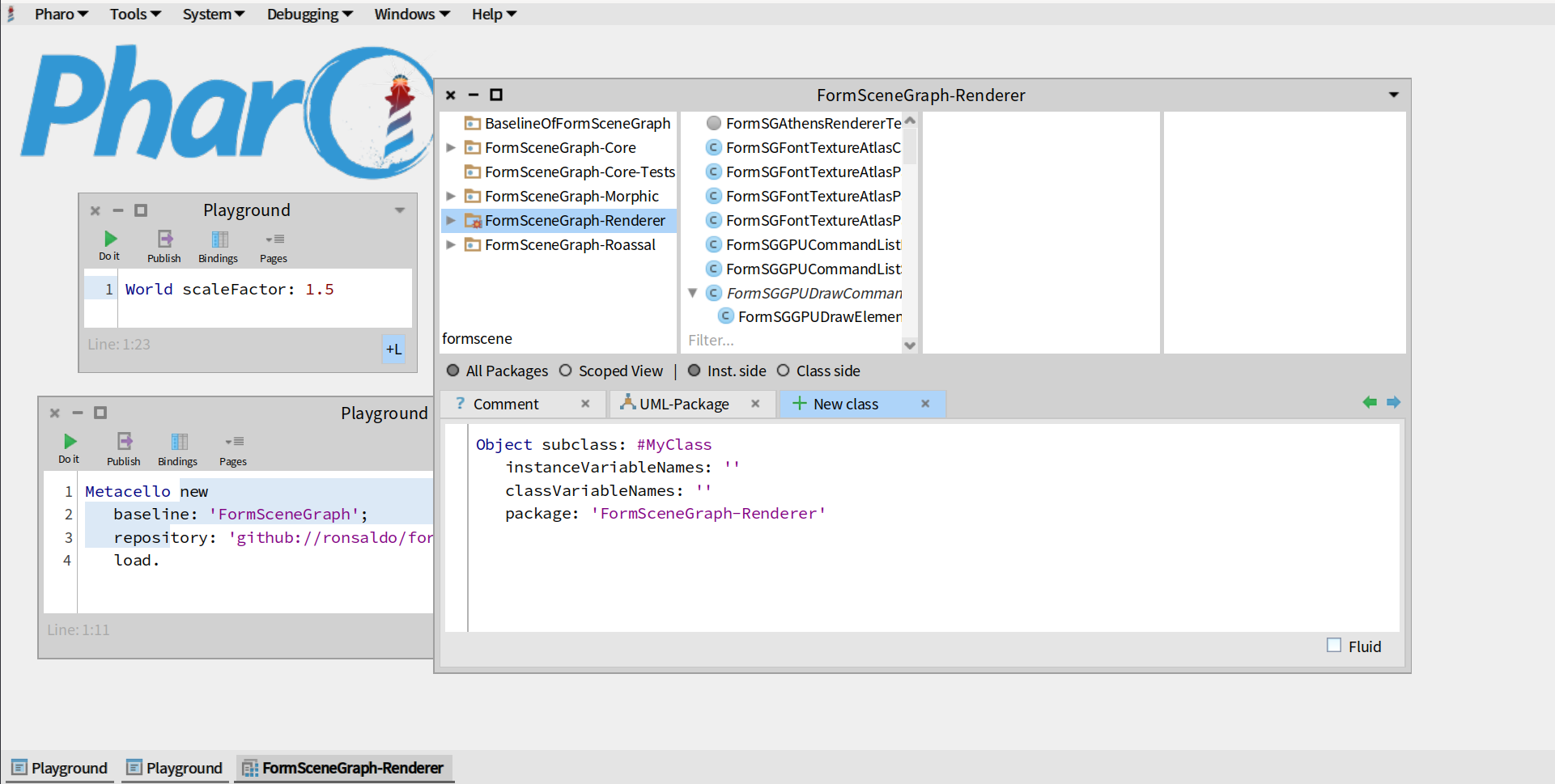Click second Playground taskbar button
This screenshot has width=1555, height=784.
click(174, 768)
